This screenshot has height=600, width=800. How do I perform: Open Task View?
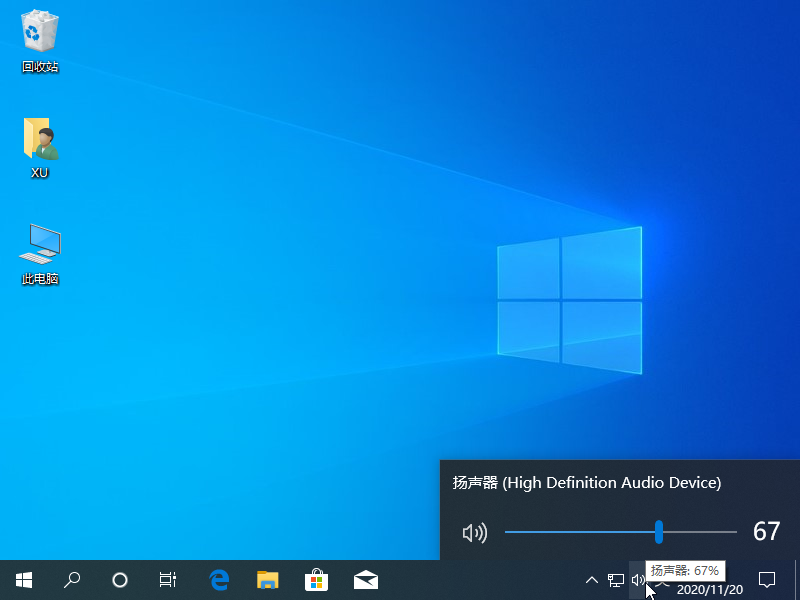[x=167, y=580]
